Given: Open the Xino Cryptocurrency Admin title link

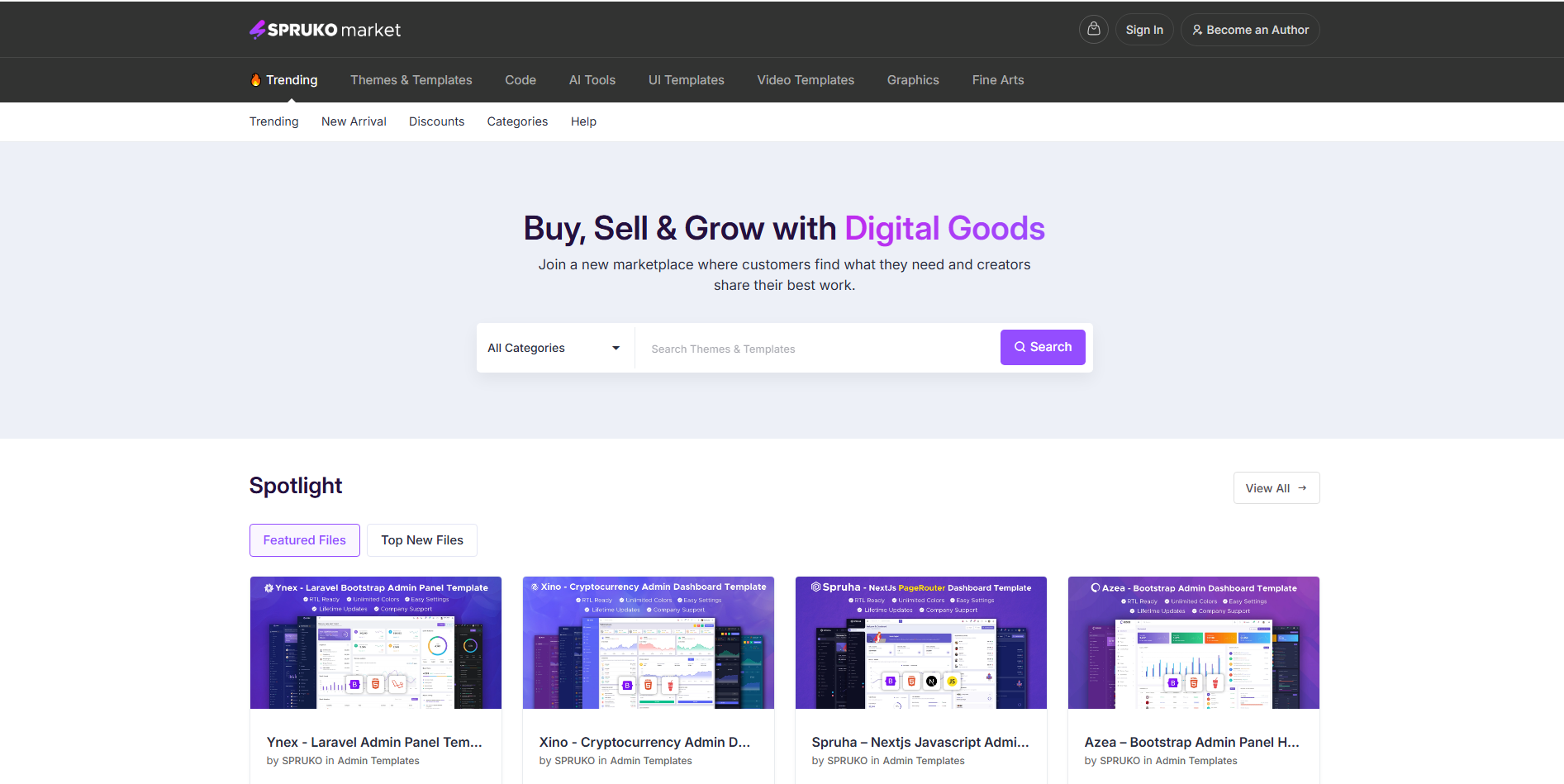Looking at the screenshot, I should coord(645,741).
